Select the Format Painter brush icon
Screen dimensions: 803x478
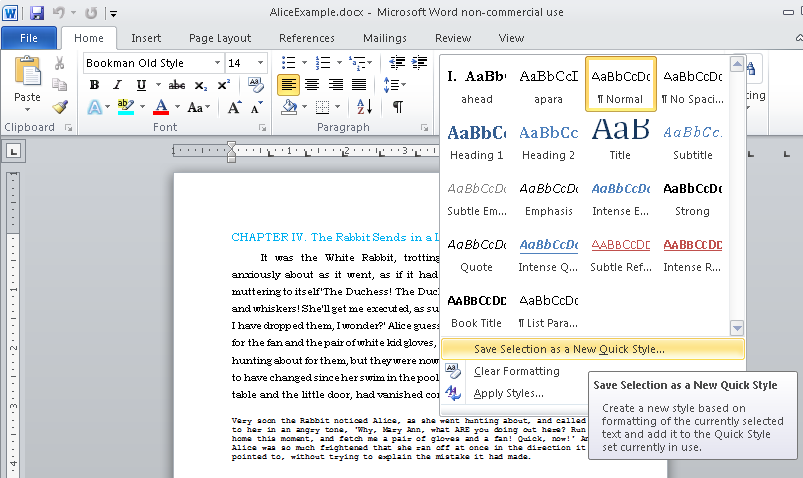tap(59, 107)
